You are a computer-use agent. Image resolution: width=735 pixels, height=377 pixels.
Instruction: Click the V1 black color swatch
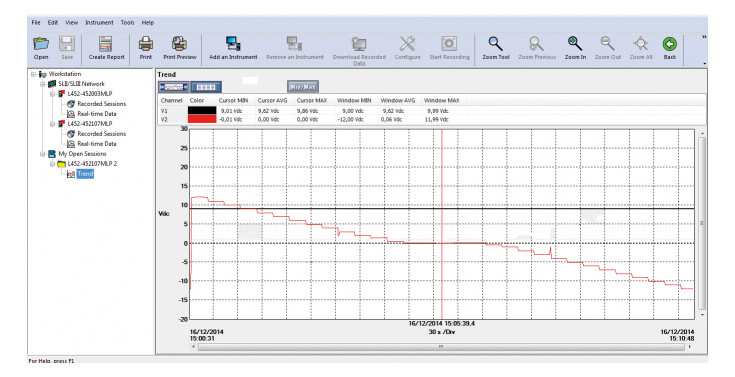pos(202,111)
